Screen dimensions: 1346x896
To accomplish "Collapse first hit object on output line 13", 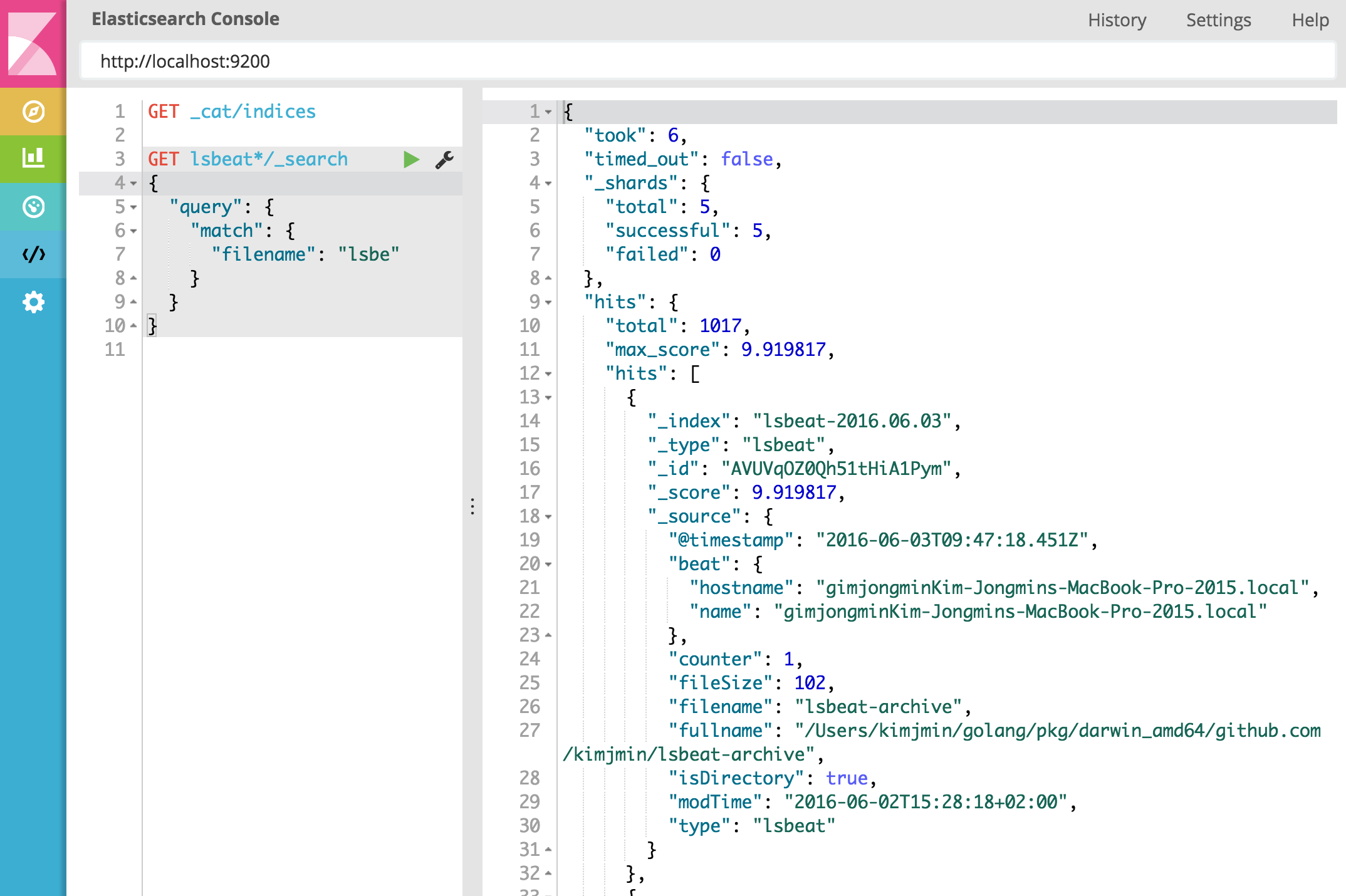I will click(548, 398).
